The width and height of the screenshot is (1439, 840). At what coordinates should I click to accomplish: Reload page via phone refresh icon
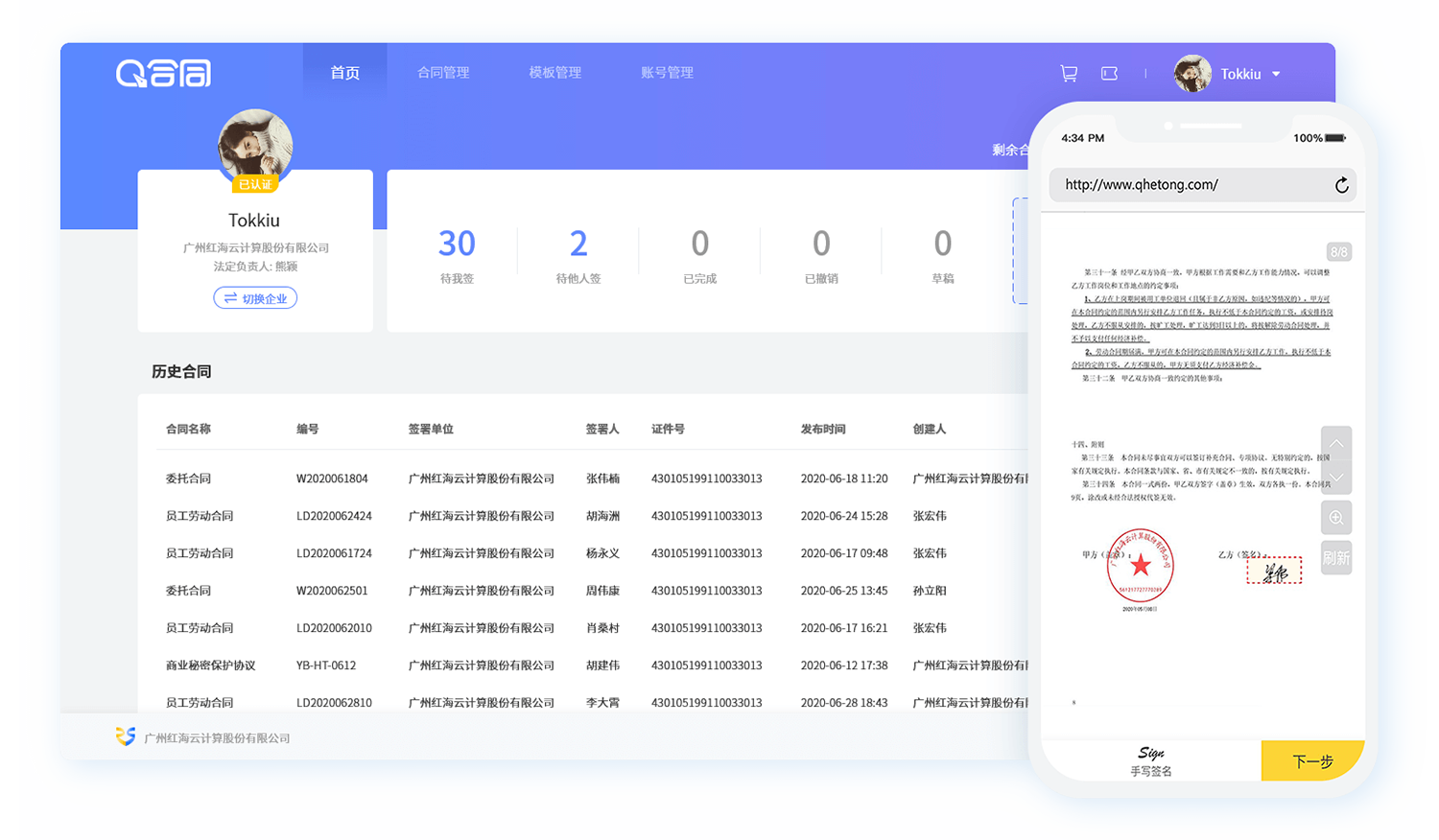coord(1341,185)
